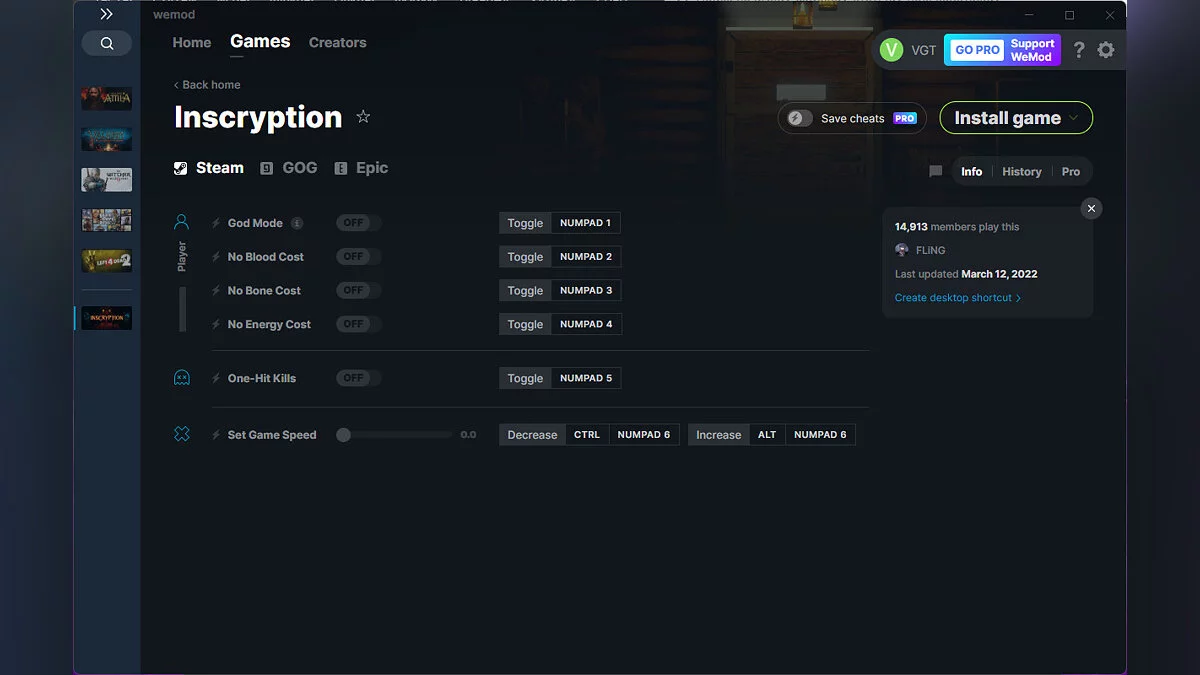Screen dimensions: 1200x675
Task: Click the Player category person icon
Action: pos(181,221)
